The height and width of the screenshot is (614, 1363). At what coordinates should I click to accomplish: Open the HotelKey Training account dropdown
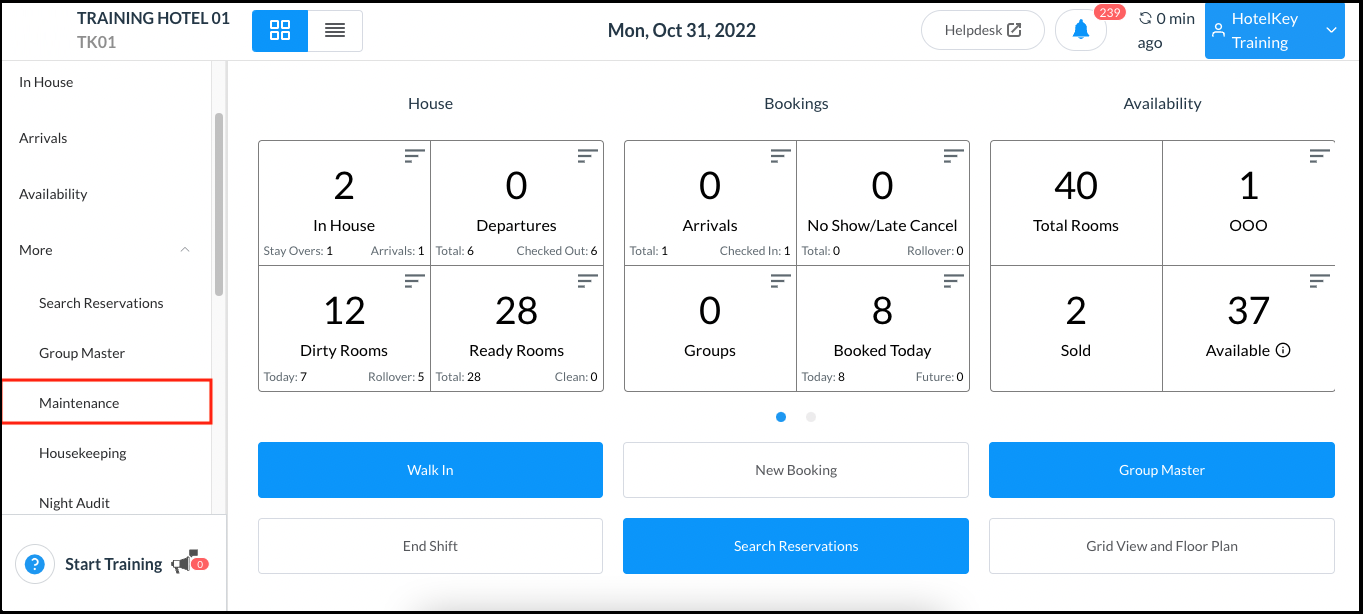[1274, 31]
